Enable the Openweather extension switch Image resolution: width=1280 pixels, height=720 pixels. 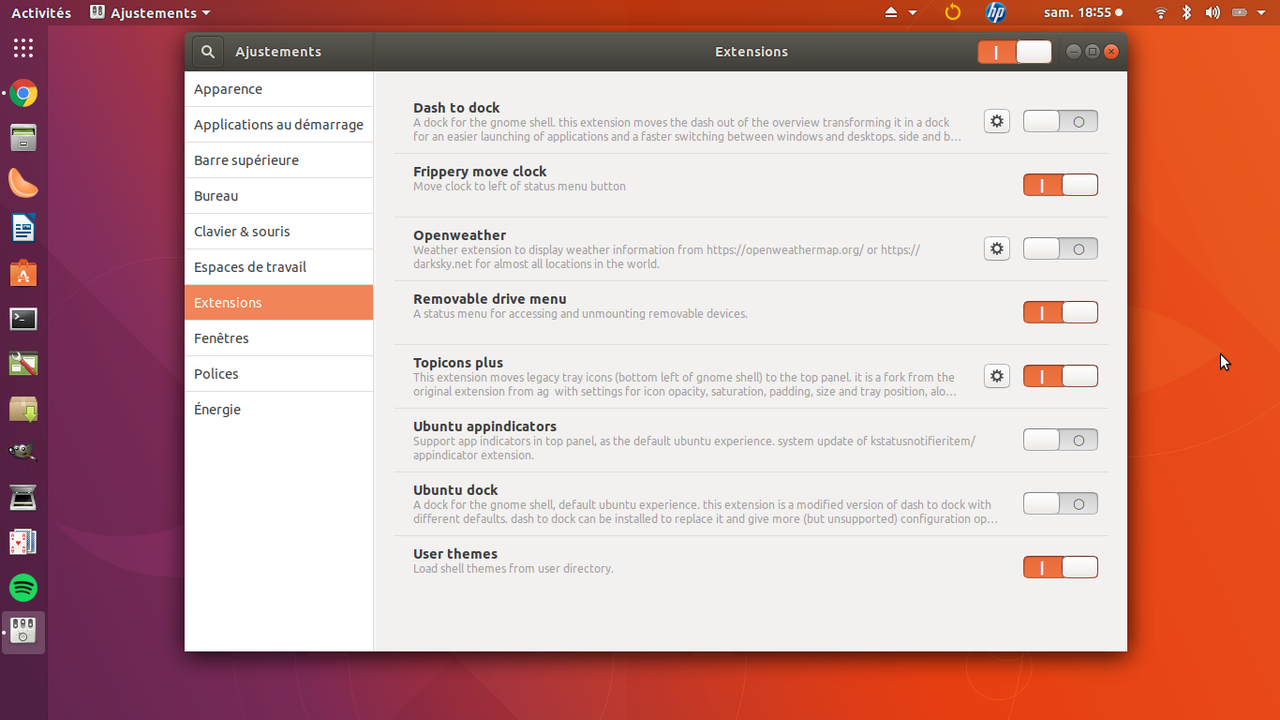(1060, 249)
